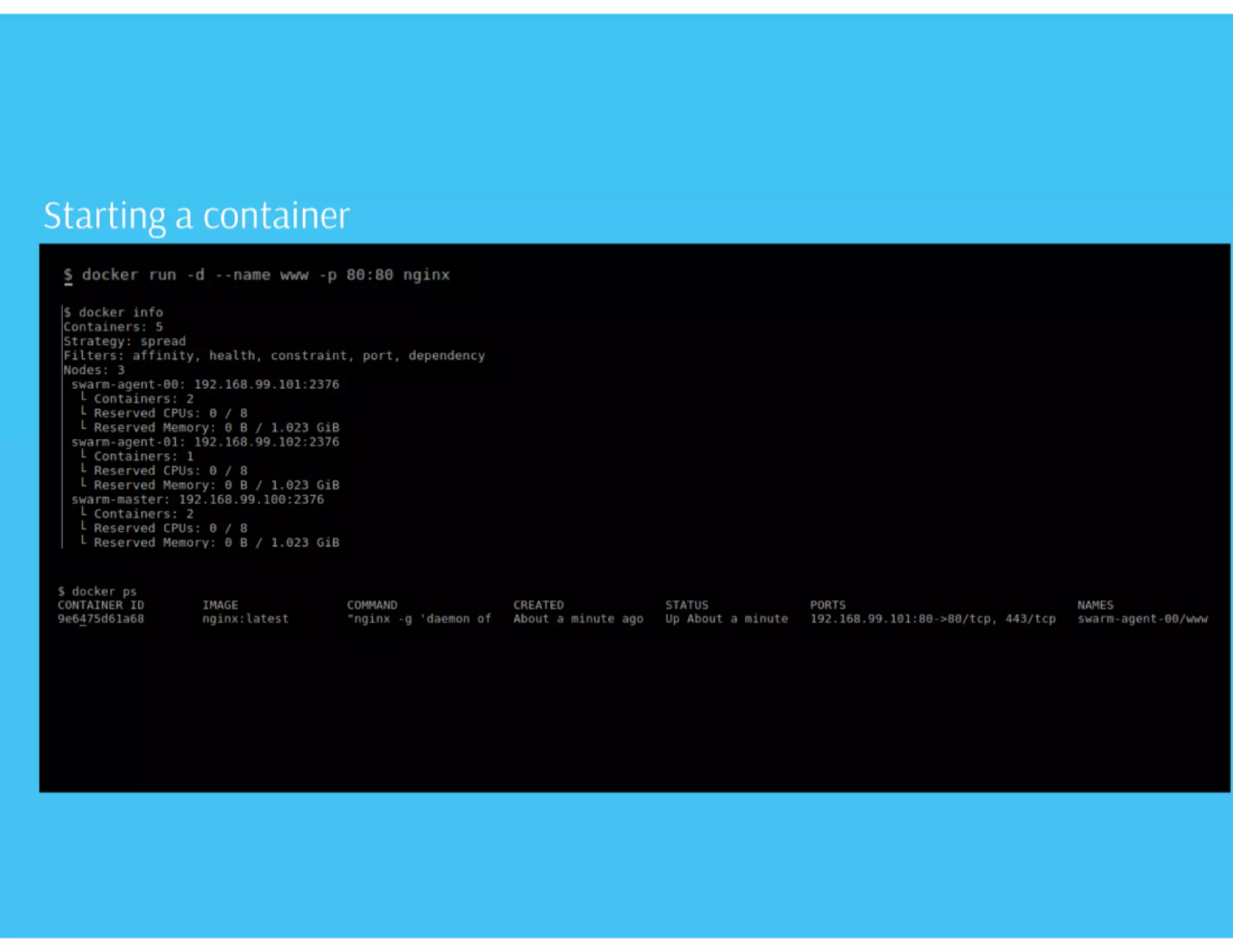Select the swarm-agent-01 node entry
The image size is (1233, 952).
(205, 442)
